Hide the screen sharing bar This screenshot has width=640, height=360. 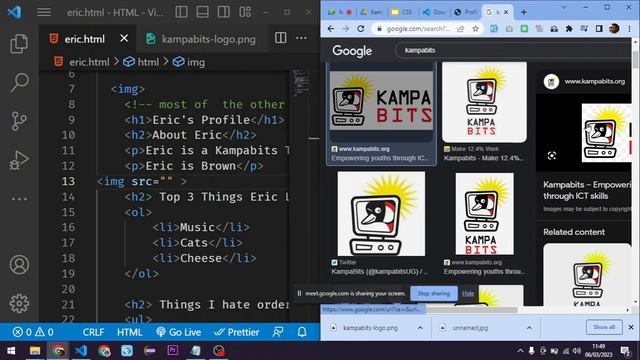point(468,293)
